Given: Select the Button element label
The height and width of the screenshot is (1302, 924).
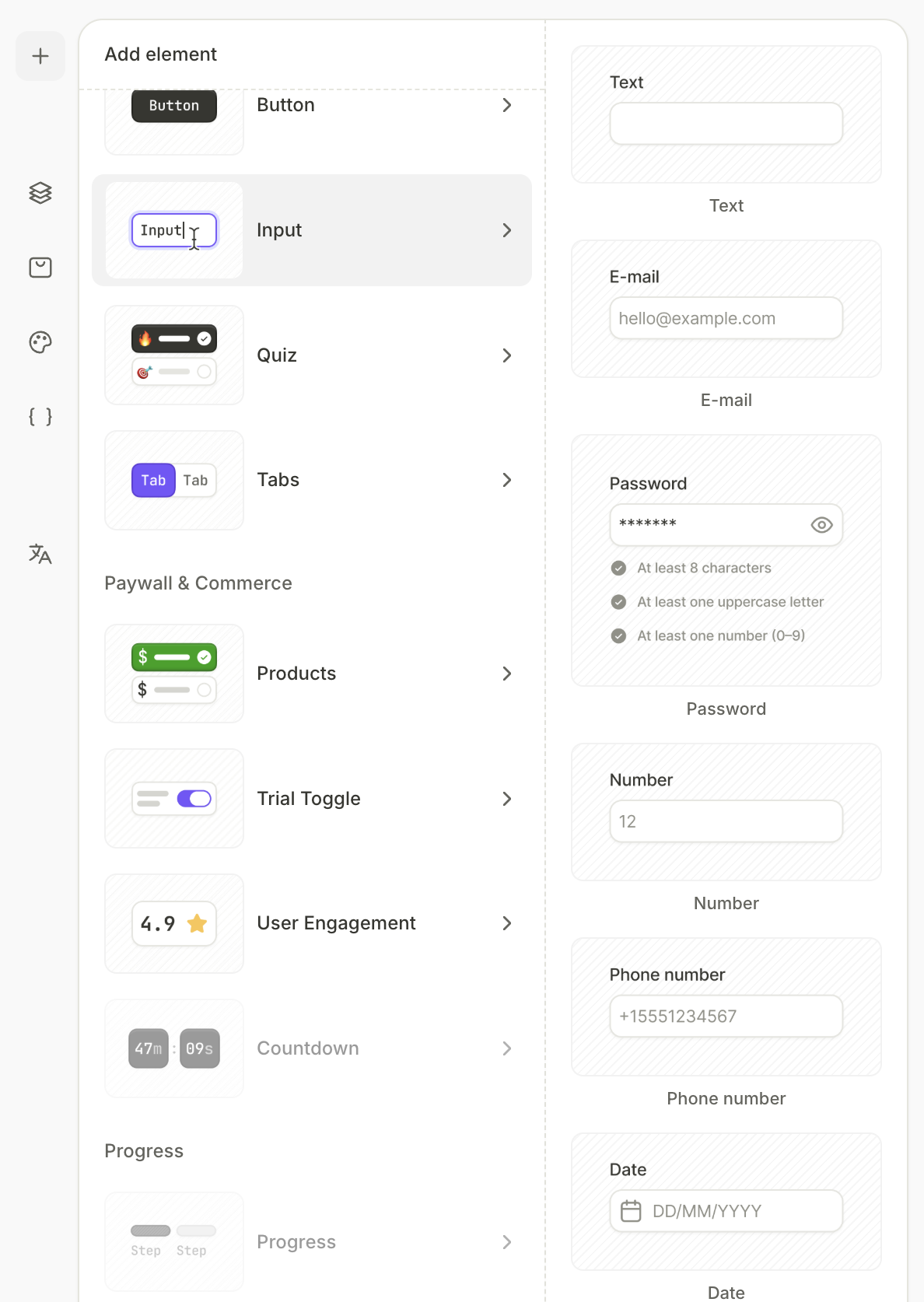Looking at the screenshot, I should (x=285, y=105).
